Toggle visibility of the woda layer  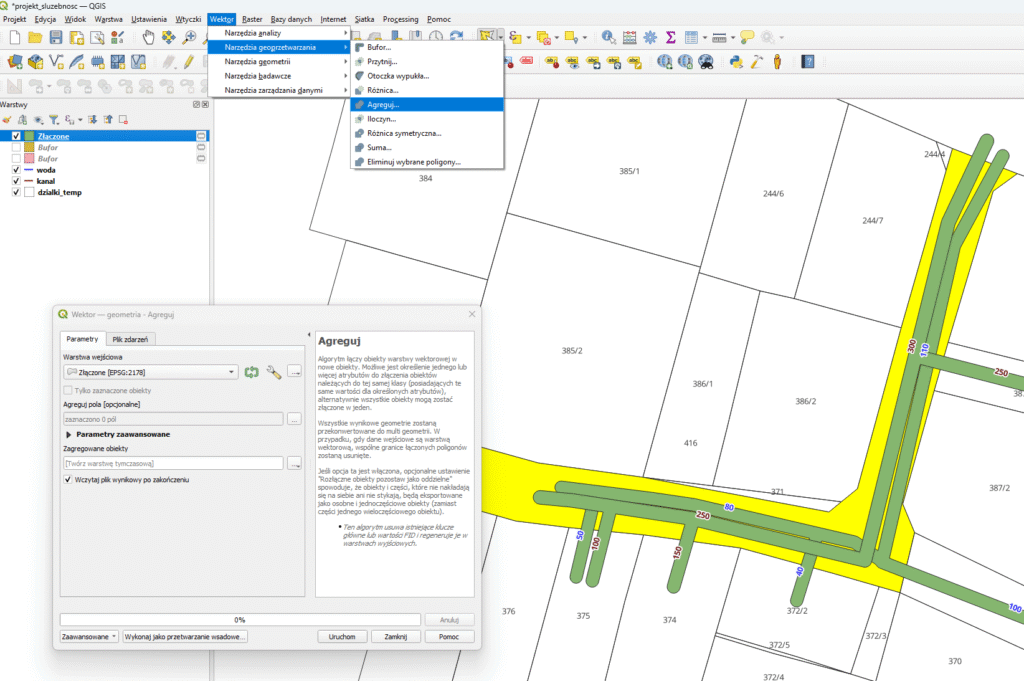coord(15,170)
